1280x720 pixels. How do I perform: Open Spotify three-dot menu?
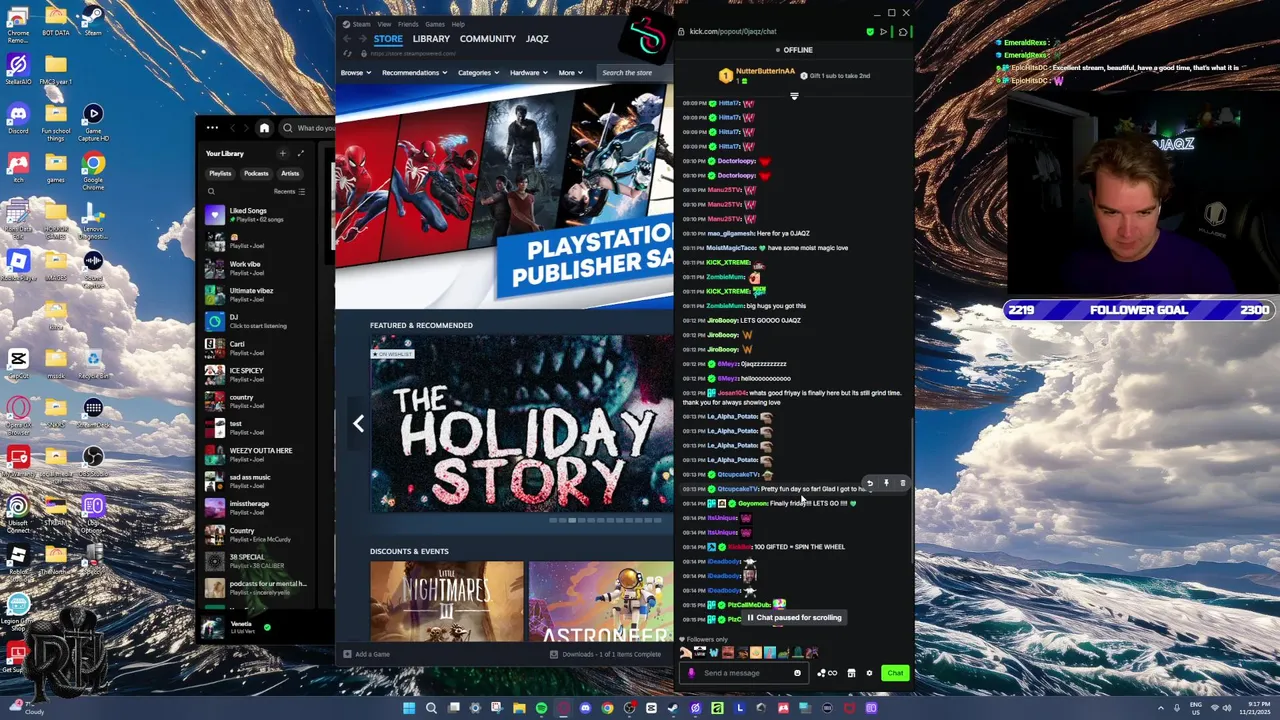click(x=212, y=128)
